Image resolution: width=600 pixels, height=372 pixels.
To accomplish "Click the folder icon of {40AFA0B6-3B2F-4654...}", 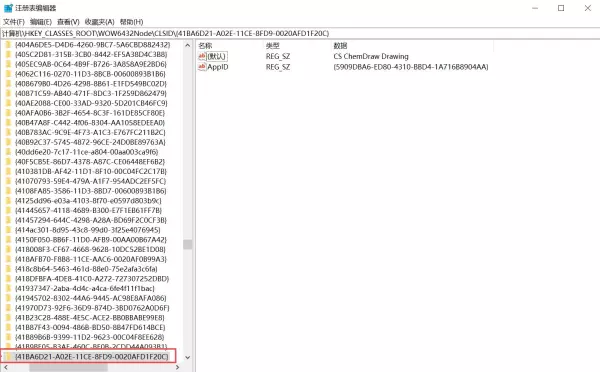I will (8, 113).
